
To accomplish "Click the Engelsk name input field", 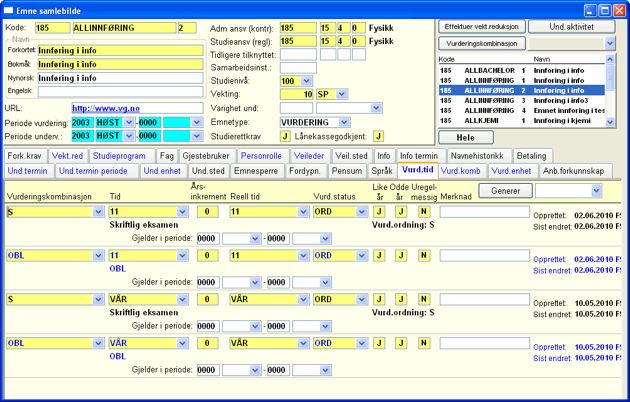I will (x=121, y=91).
